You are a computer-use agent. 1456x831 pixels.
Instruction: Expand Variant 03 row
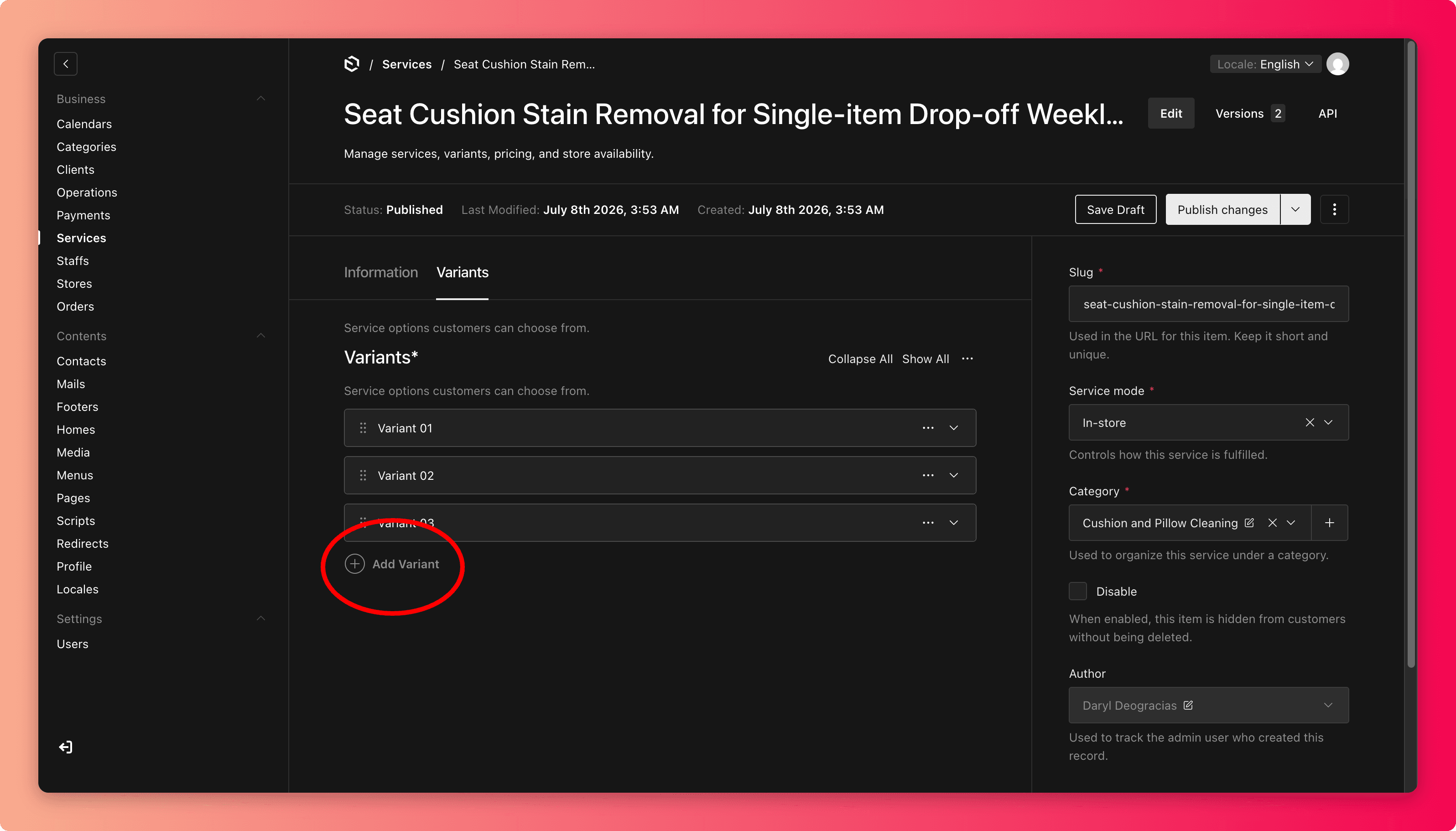pos(954,523)
